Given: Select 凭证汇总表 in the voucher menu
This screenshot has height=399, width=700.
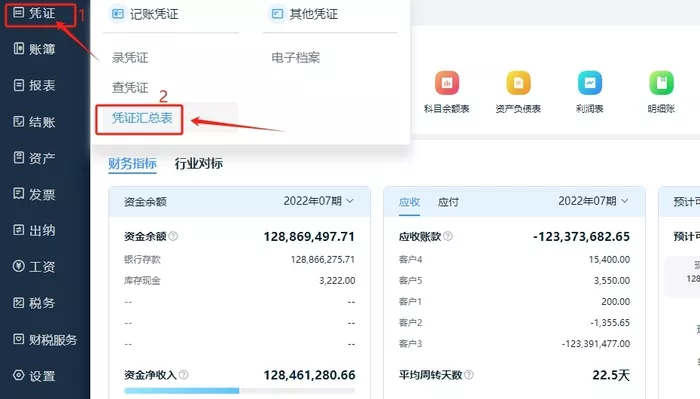Looking at the screenshot, I should tap(142, 118).
